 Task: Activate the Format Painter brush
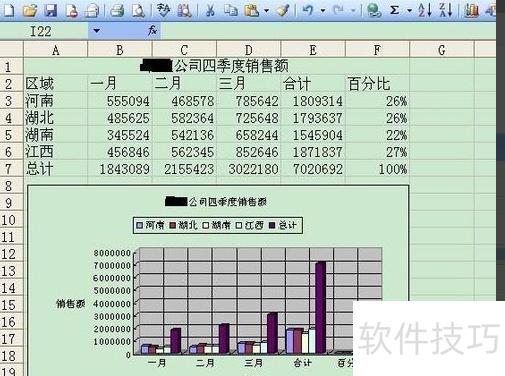pos(283,10)
